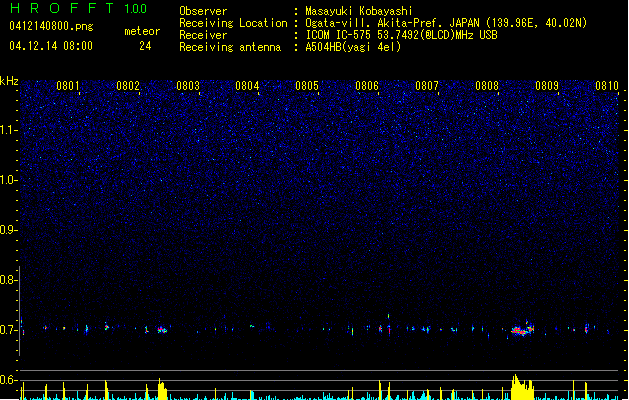
Task: Select observer name Masayuki Kobayashi
Action: 359,11
